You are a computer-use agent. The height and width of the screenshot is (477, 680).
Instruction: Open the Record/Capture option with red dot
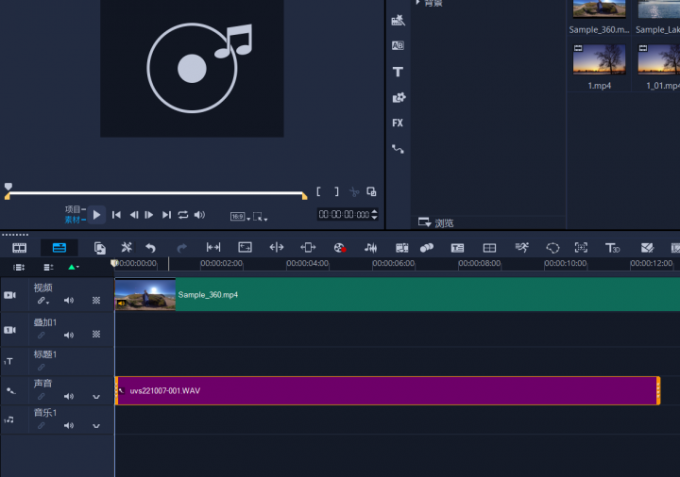pos(340,248)
